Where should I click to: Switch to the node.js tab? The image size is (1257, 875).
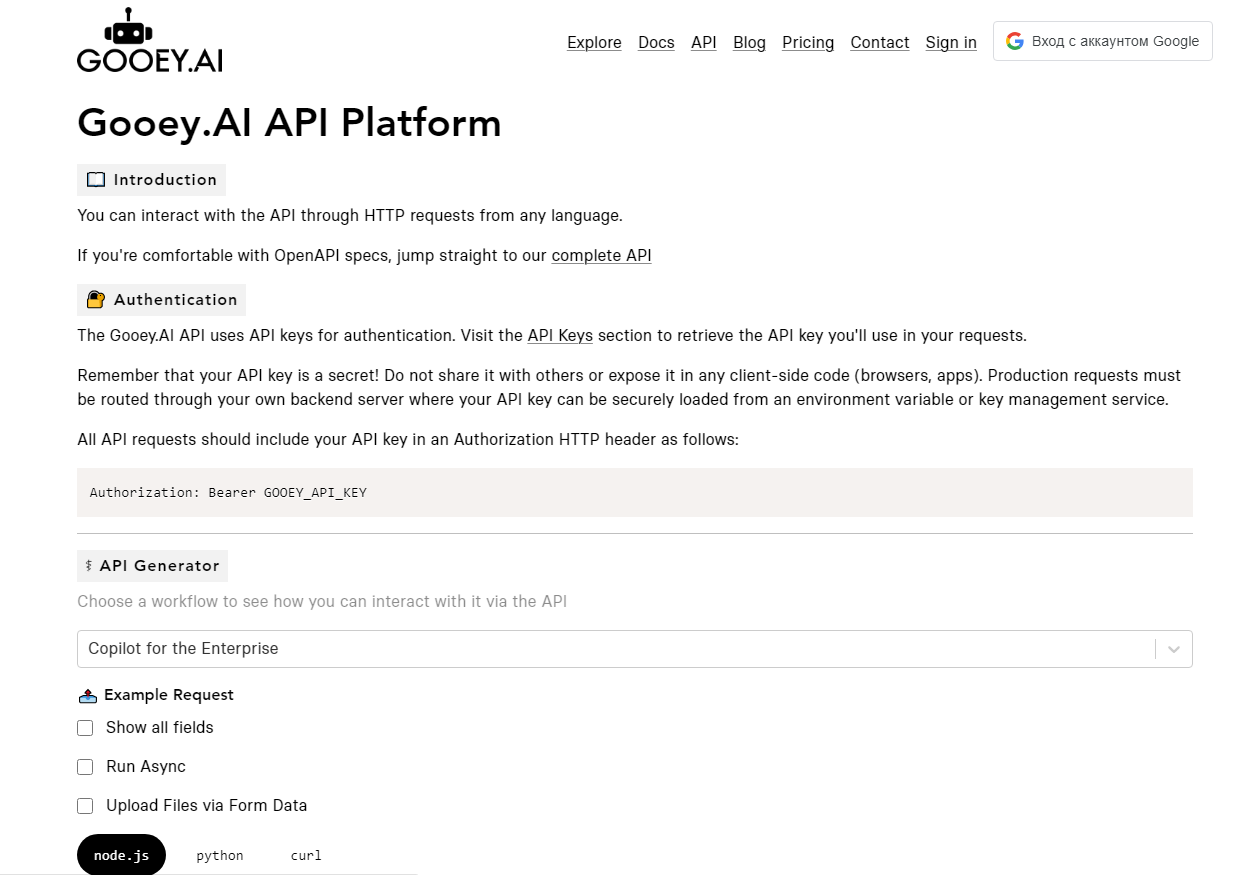pos(121,856)
